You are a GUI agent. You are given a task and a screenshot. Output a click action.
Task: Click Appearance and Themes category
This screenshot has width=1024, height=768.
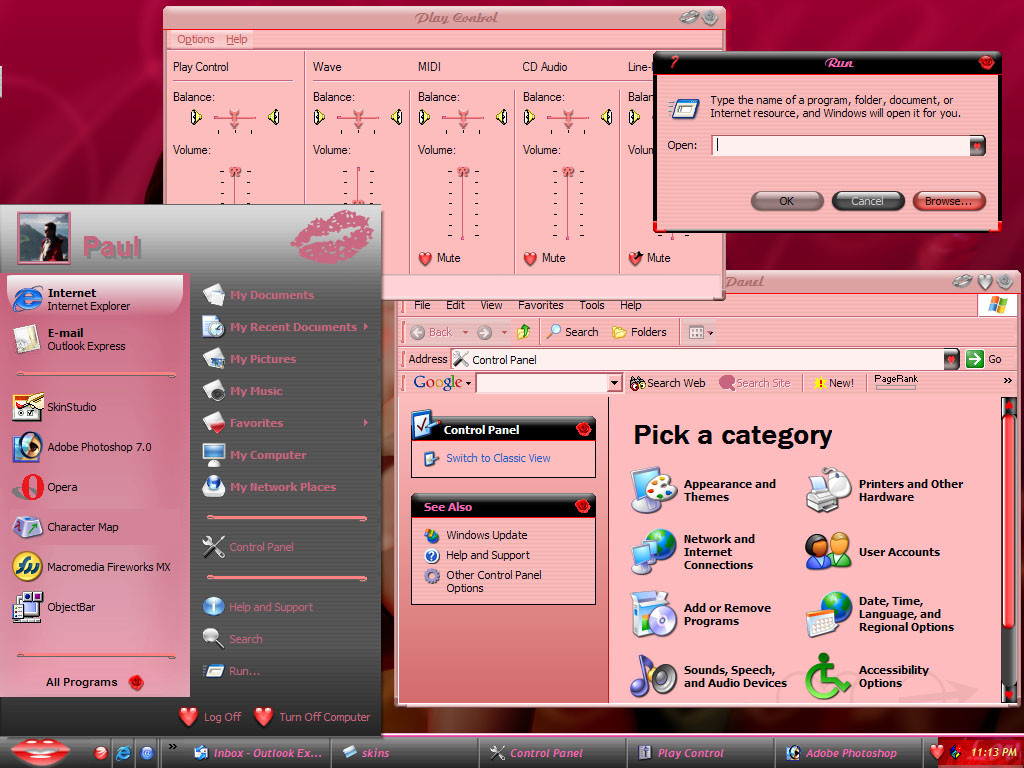pos(705,490)
